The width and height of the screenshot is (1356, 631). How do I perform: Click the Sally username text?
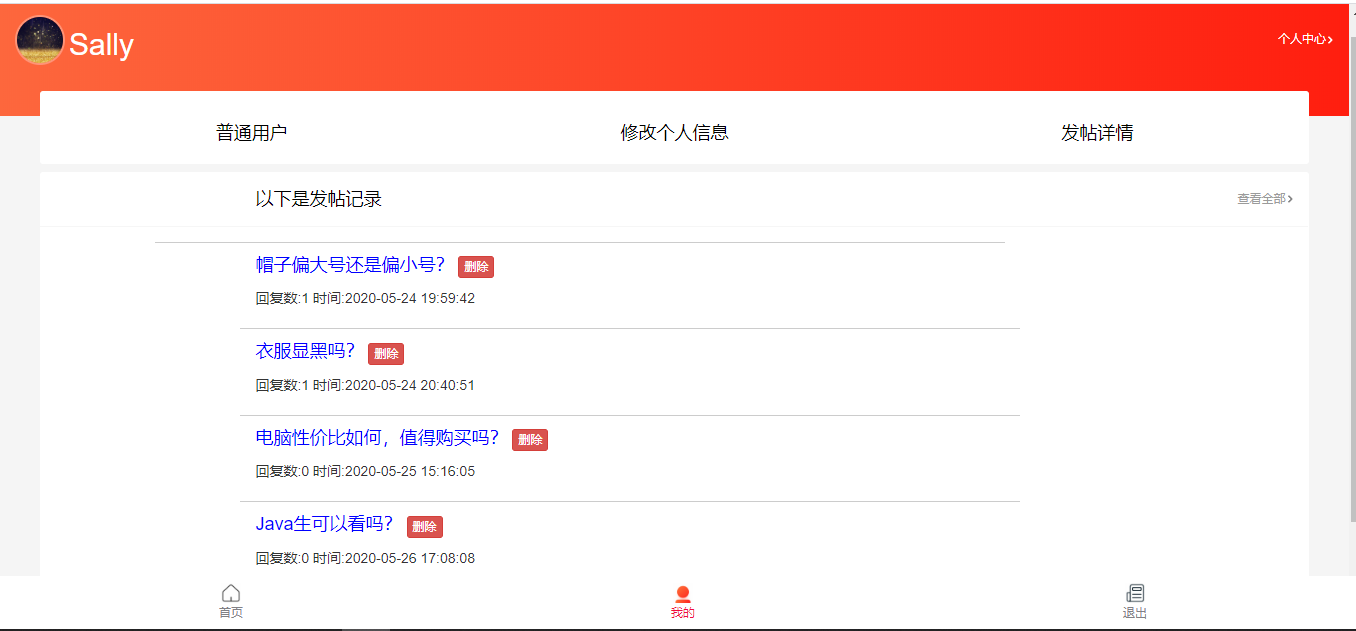click(101, 44)
